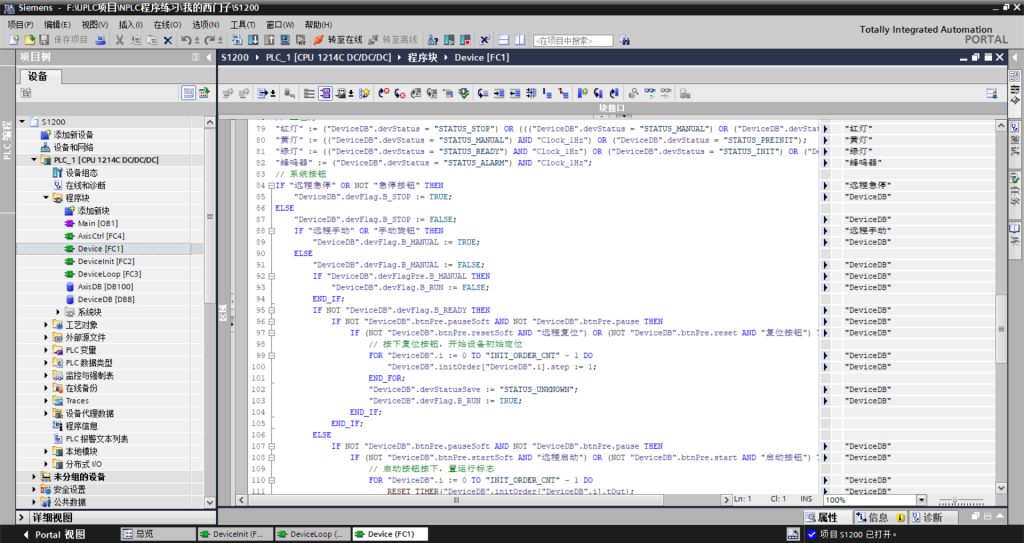Expand the Traces folder in project tree

tap(46, 401)
